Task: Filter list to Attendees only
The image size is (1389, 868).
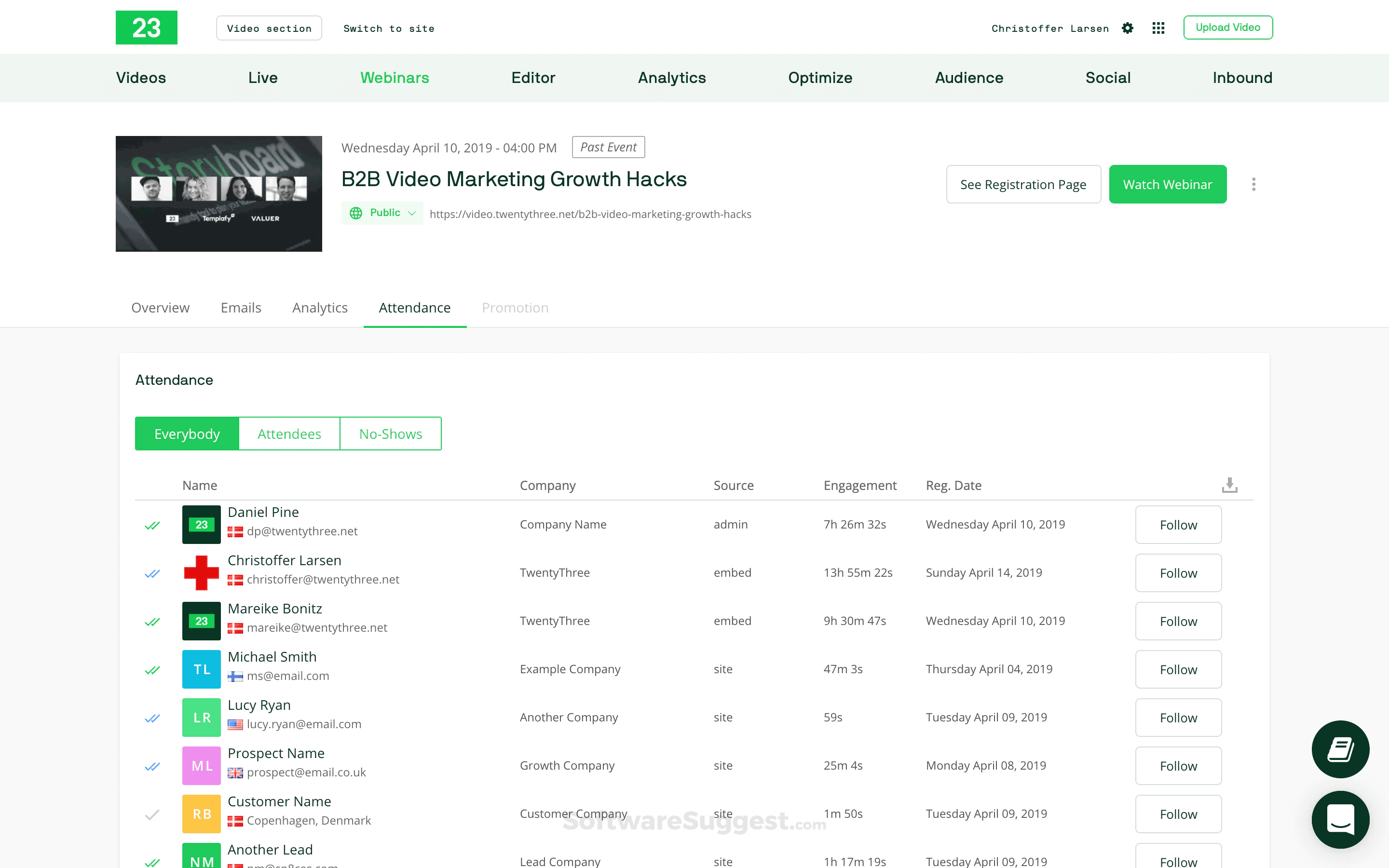Action: point(289,434)
